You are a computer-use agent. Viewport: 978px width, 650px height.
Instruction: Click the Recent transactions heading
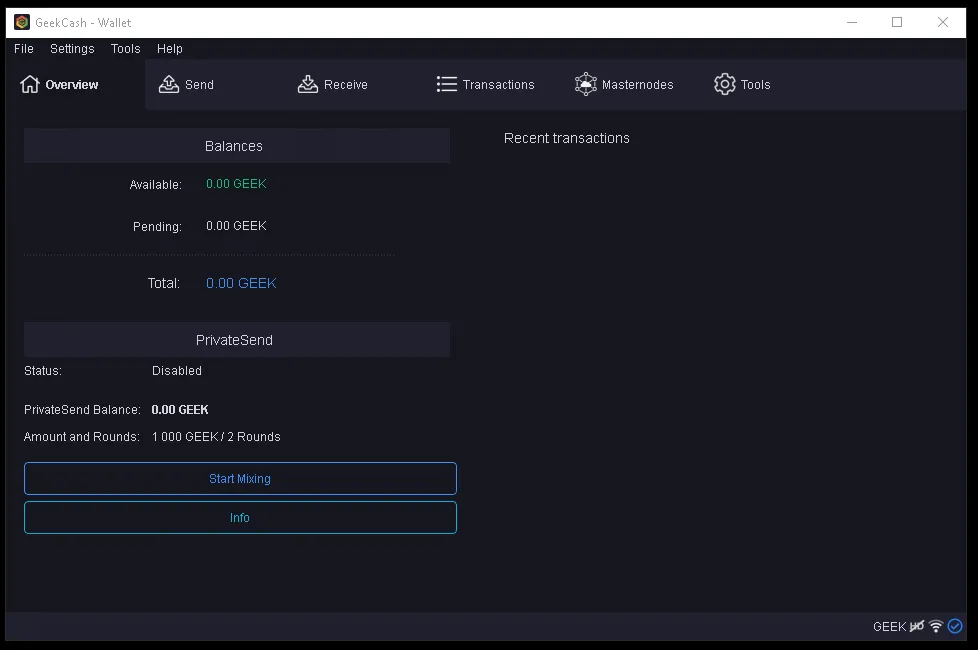(x=566, y=138)
